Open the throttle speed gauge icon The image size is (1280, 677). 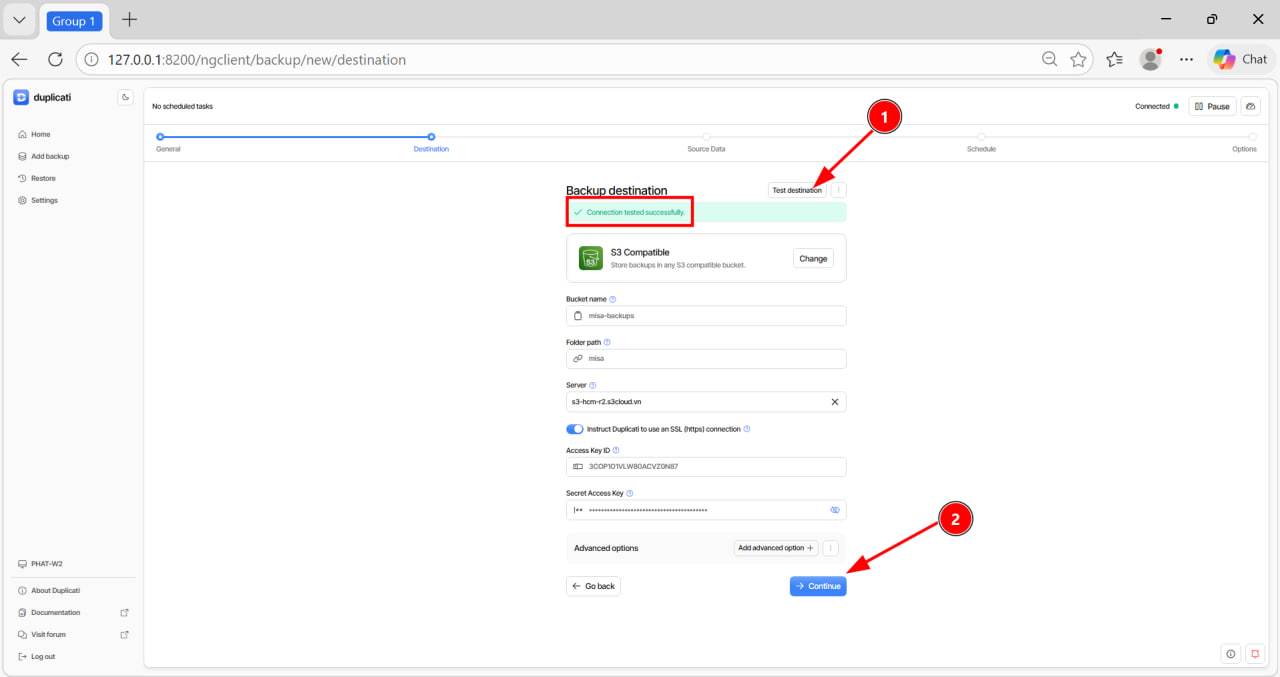point(1250,106)
